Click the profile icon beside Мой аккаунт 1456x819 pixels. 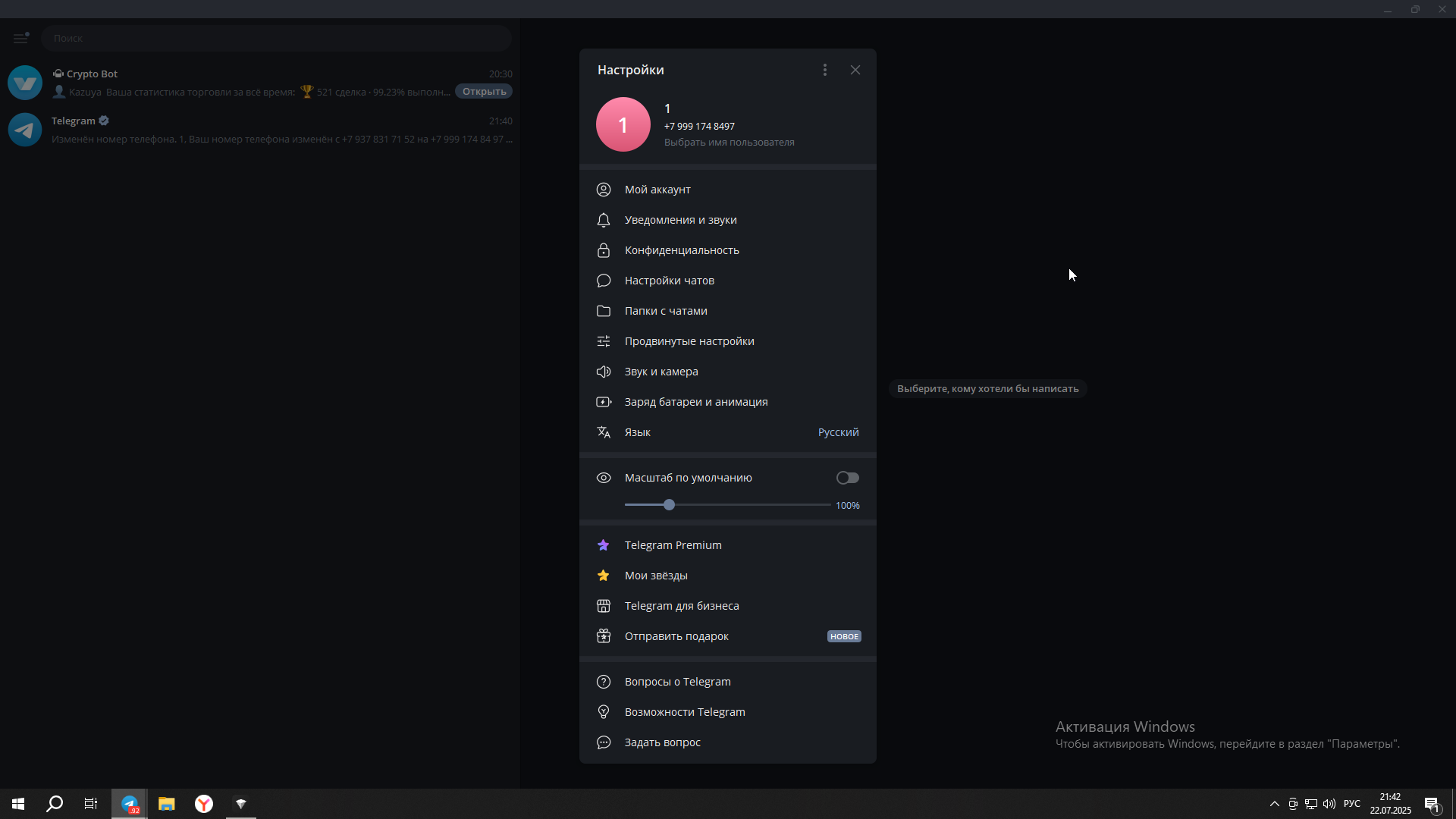coord(604,190)
